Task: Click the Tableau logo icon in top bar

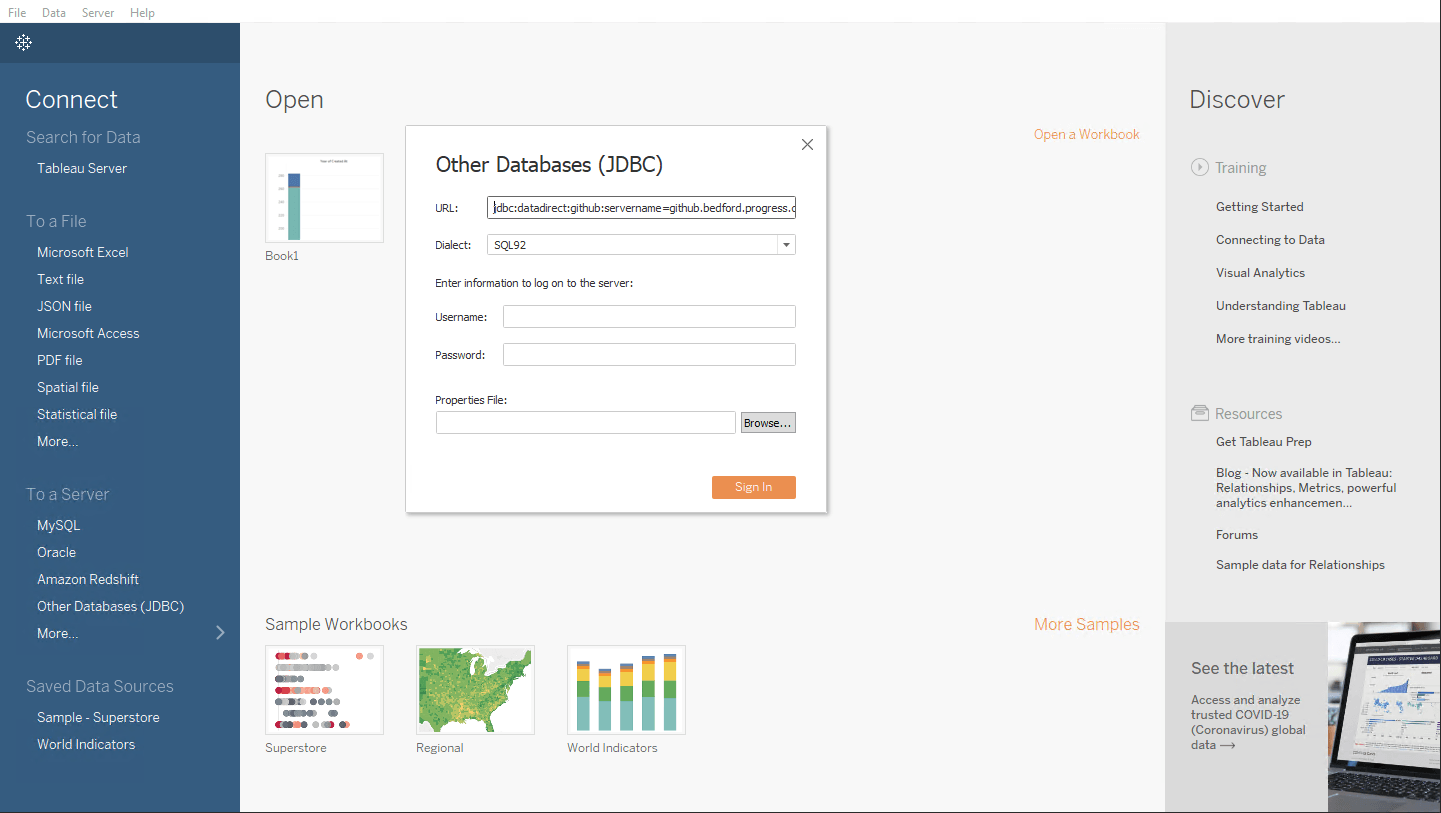Action: [24, 42]
